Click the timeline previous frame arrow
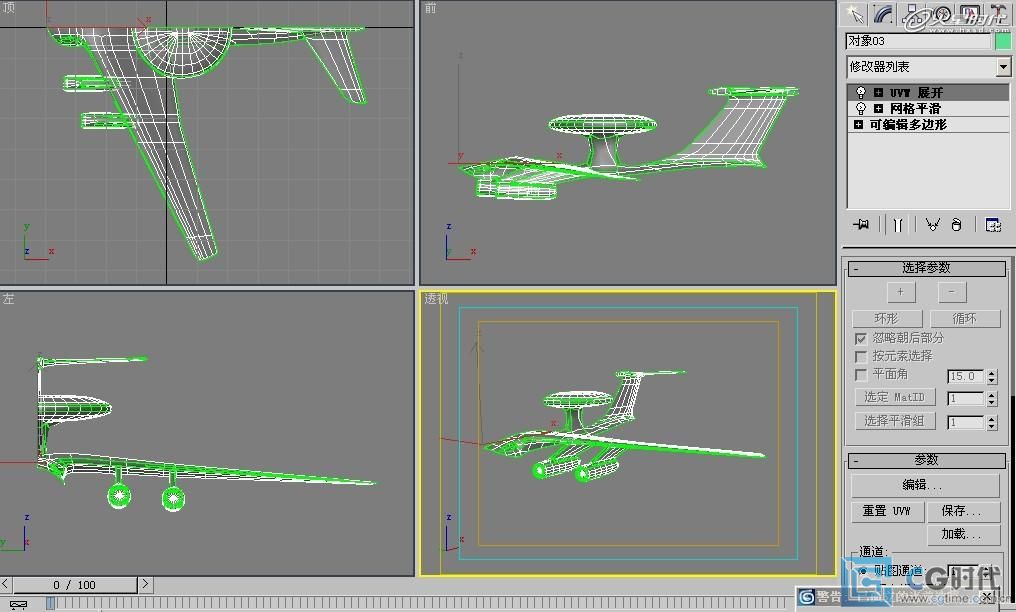Image resolution: width=1016 pixels, height=612 pixels. (5, 584)
